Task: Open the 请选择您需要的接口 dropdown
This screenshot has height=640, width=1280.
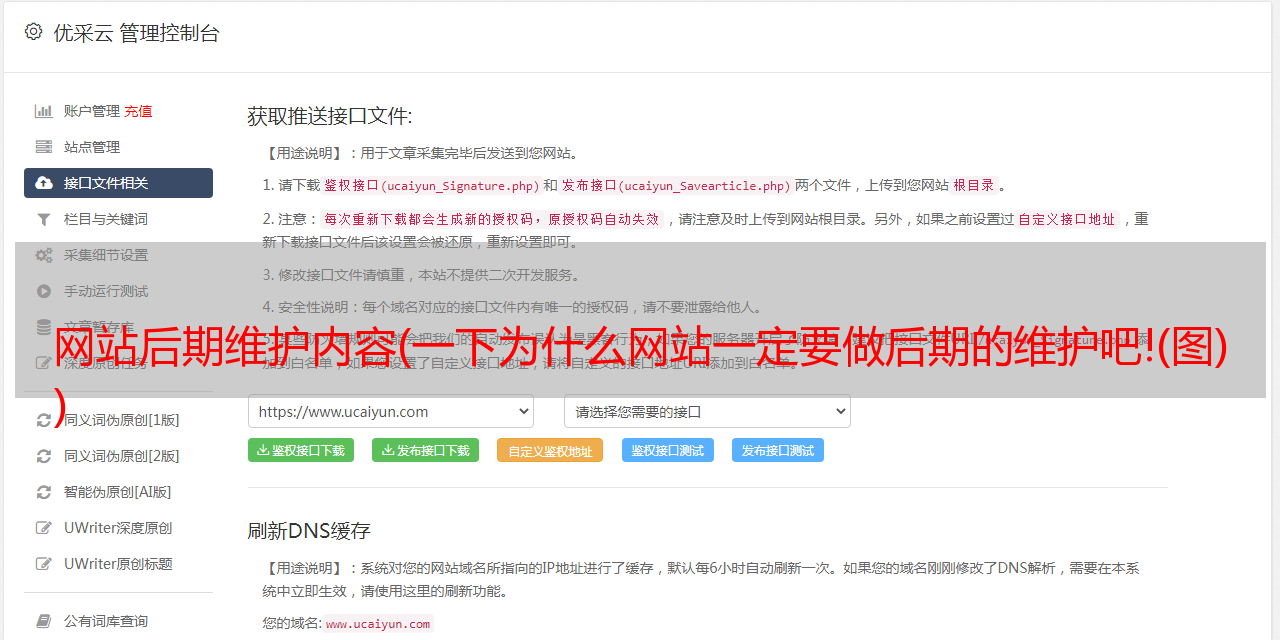Action: (707, 411)
